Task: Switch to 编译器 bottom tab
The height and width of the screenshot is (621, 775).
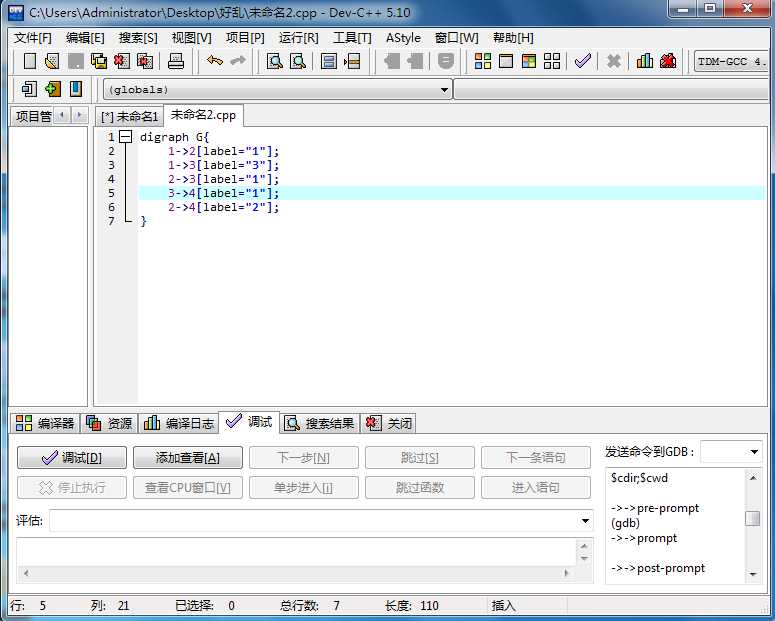Action: (x=45, y=423)
